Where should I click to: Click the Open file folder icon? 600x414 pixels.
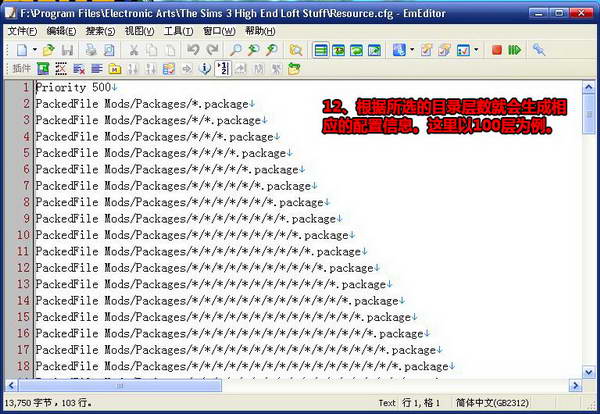pos(48,49)
